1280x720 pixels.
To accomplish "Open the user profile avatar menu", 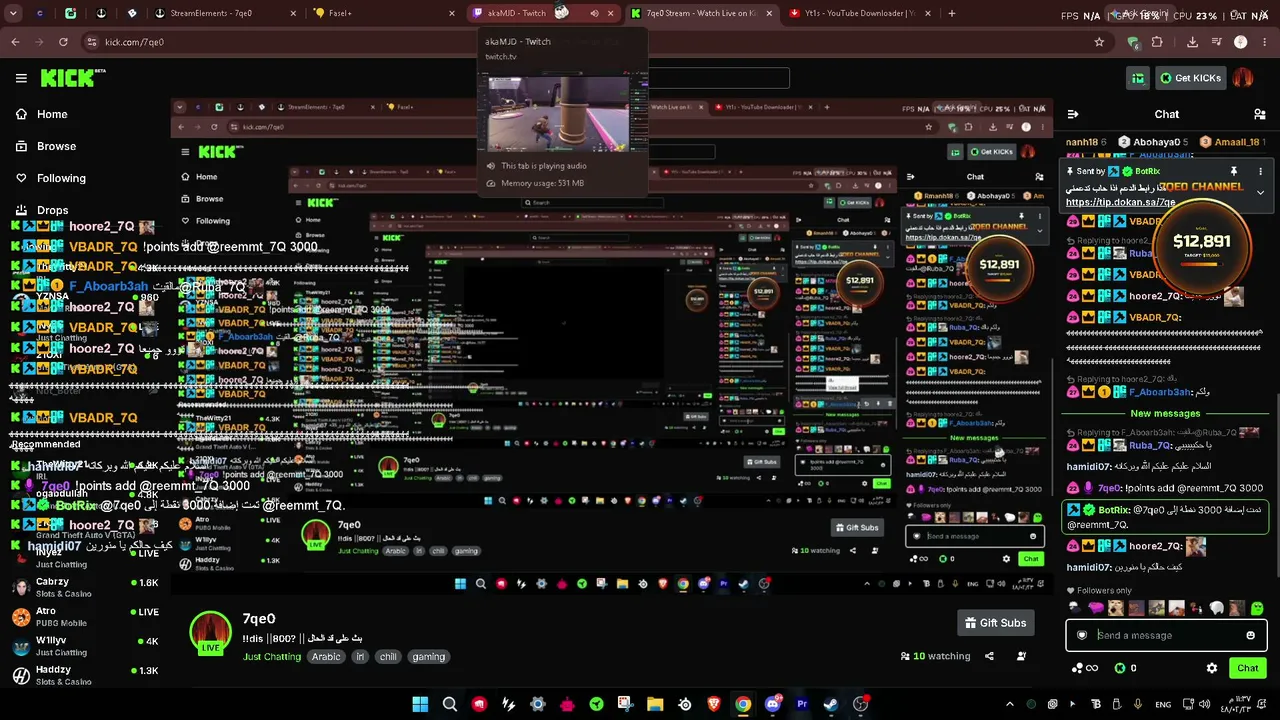I will pyautogui.click(x=1243, y=78).
